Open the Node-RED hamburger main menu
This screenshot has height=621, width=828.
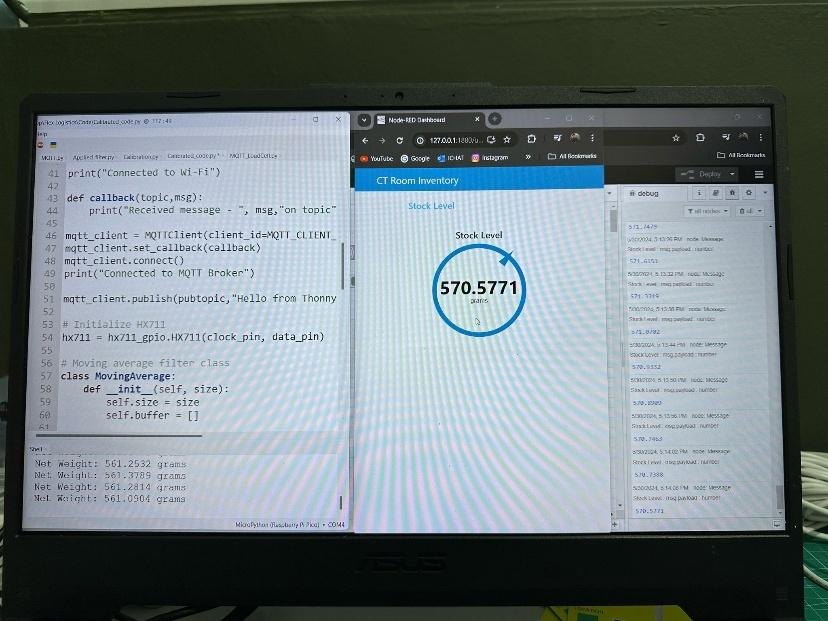(x=759, y=174)
